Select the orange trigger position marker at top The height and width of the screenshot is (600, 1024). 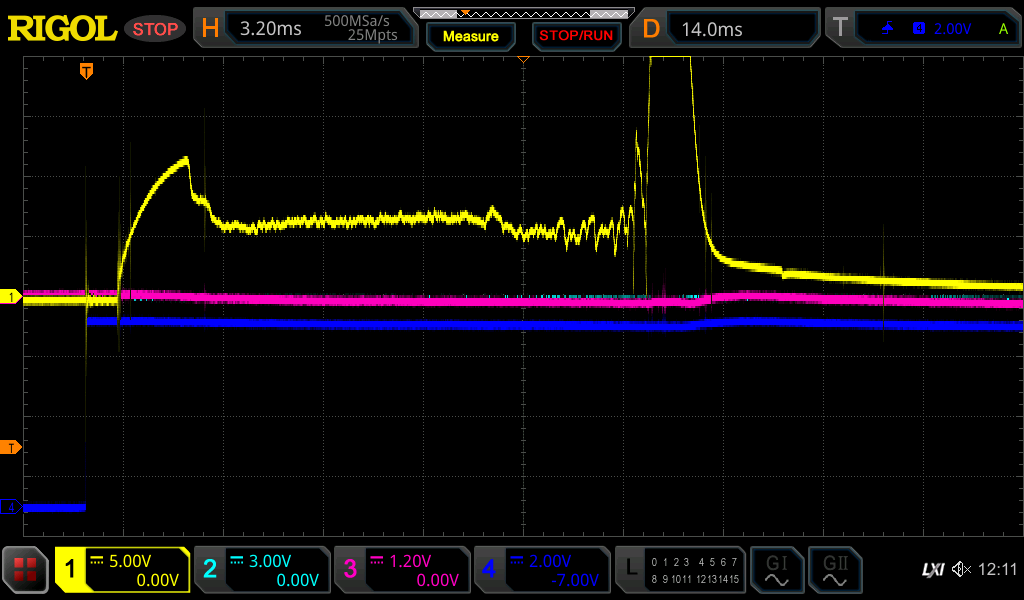coord(87,70)
